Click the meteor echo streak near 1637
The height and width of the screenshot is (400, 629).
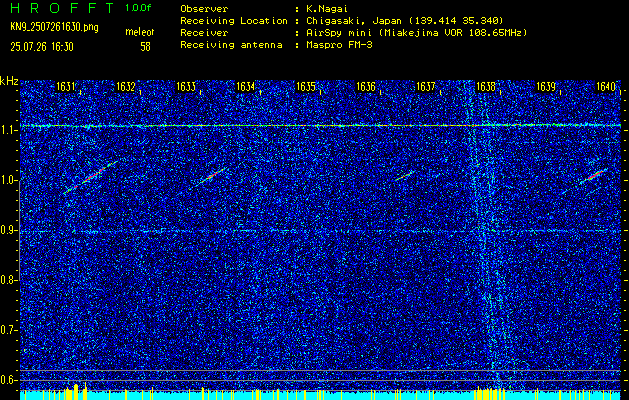(404, 176)
